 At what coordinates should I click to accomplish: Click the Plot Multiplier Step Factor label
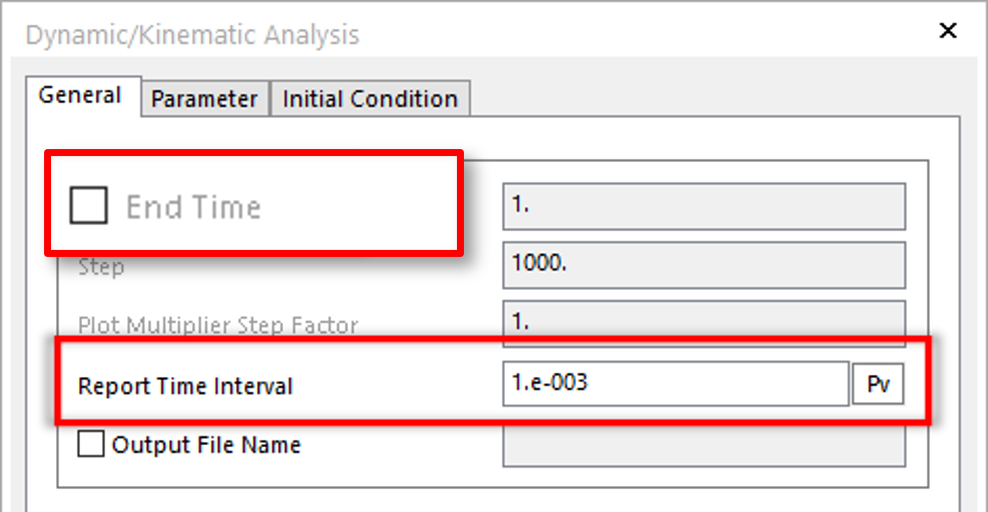click(x=218, y=325)
